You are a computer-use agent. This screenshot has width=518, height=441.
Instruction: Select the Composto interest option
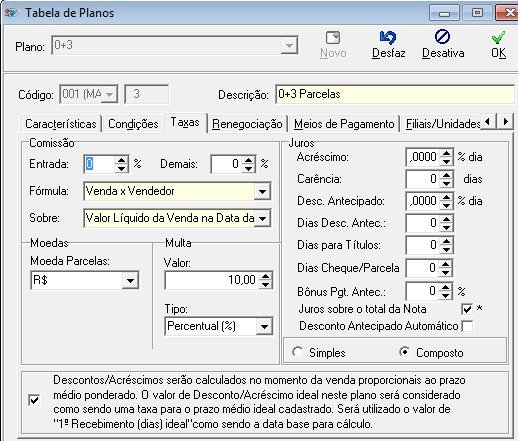click(x=405, y=352)
